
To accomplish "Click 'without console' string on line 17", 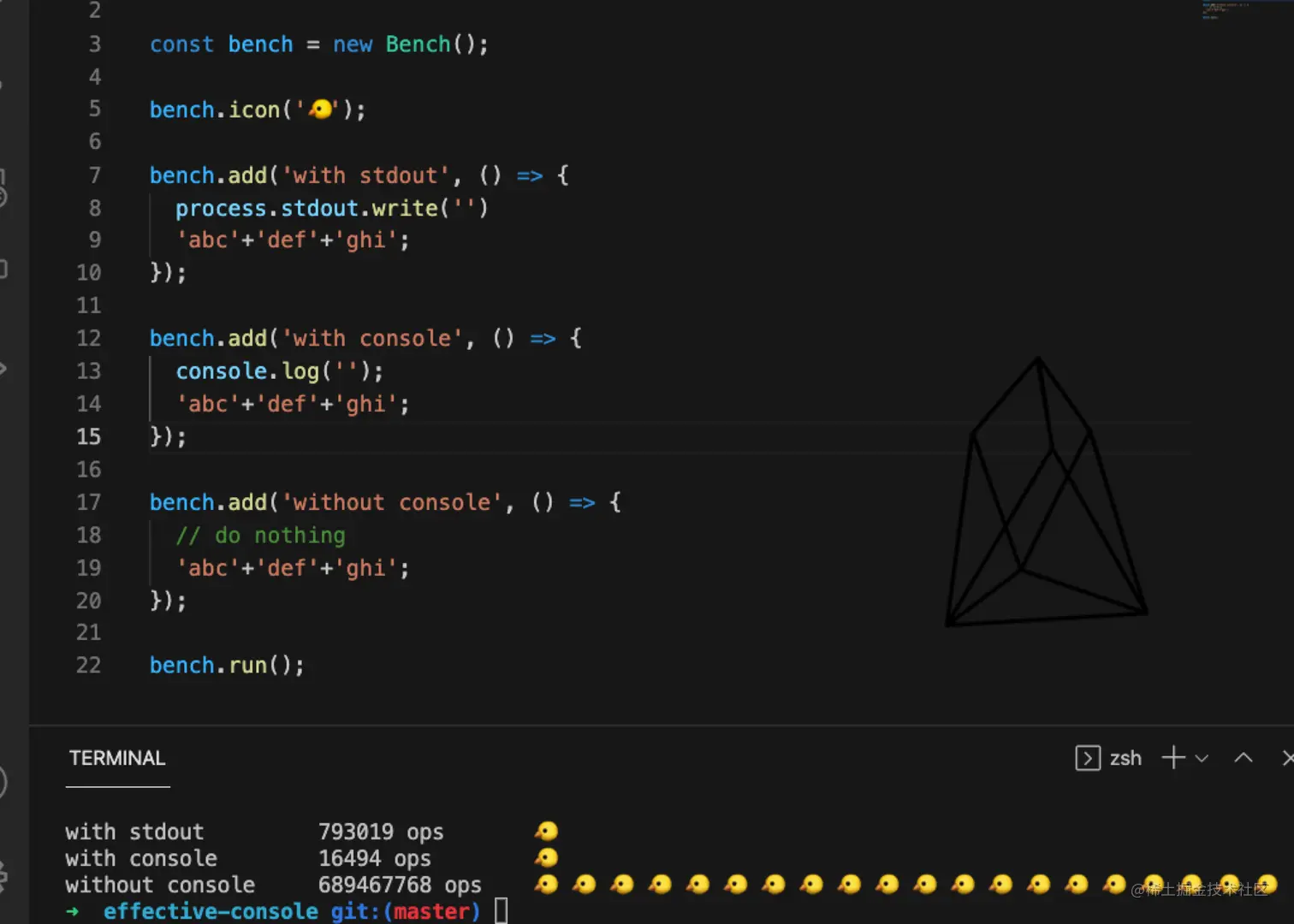I will point(392,502).
